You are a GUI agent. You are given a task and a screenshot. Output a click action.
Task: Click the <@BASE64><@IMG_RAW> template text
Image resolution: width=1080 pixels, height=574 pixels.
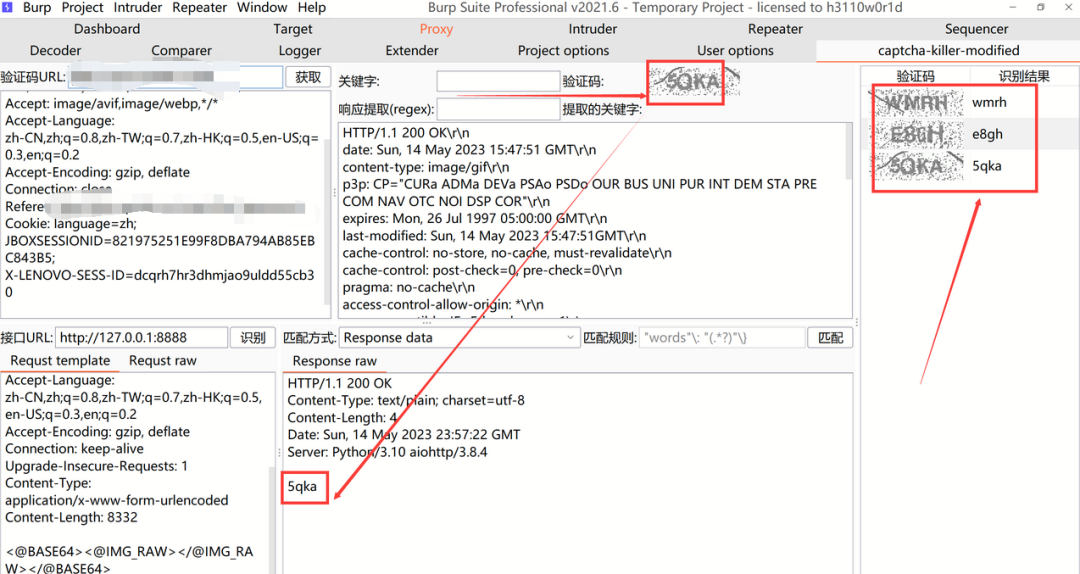[x=129, y=560]
